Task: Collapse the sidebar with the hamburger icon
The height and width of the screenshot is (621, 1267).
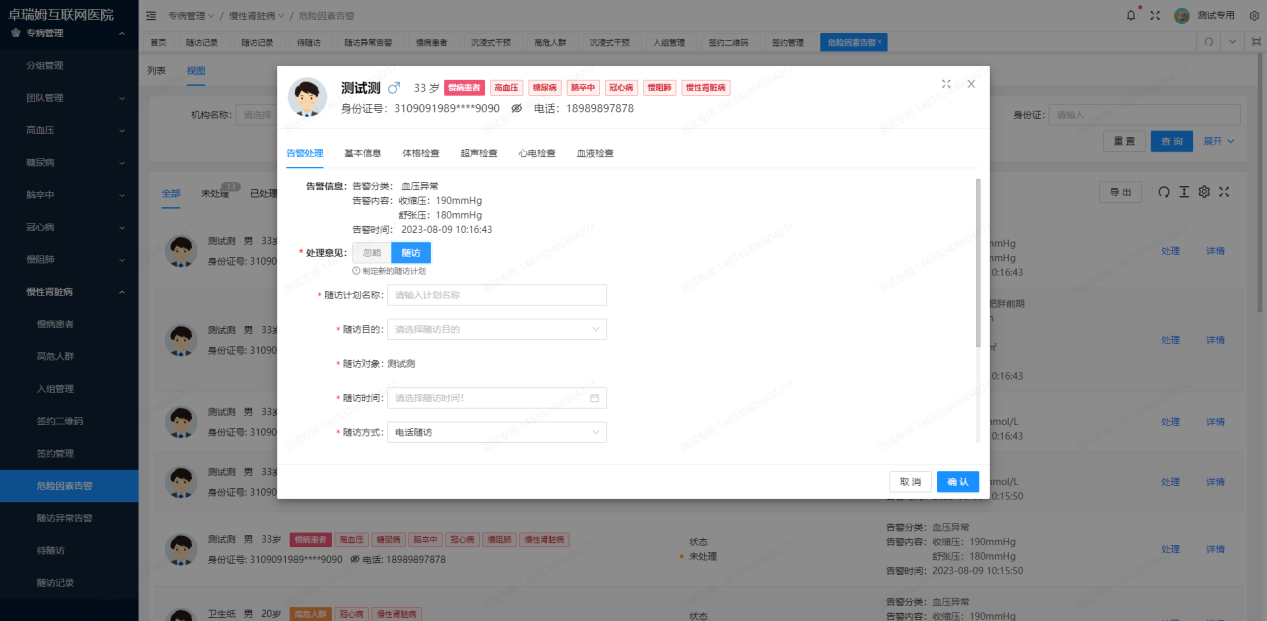Action: point(150,15)
